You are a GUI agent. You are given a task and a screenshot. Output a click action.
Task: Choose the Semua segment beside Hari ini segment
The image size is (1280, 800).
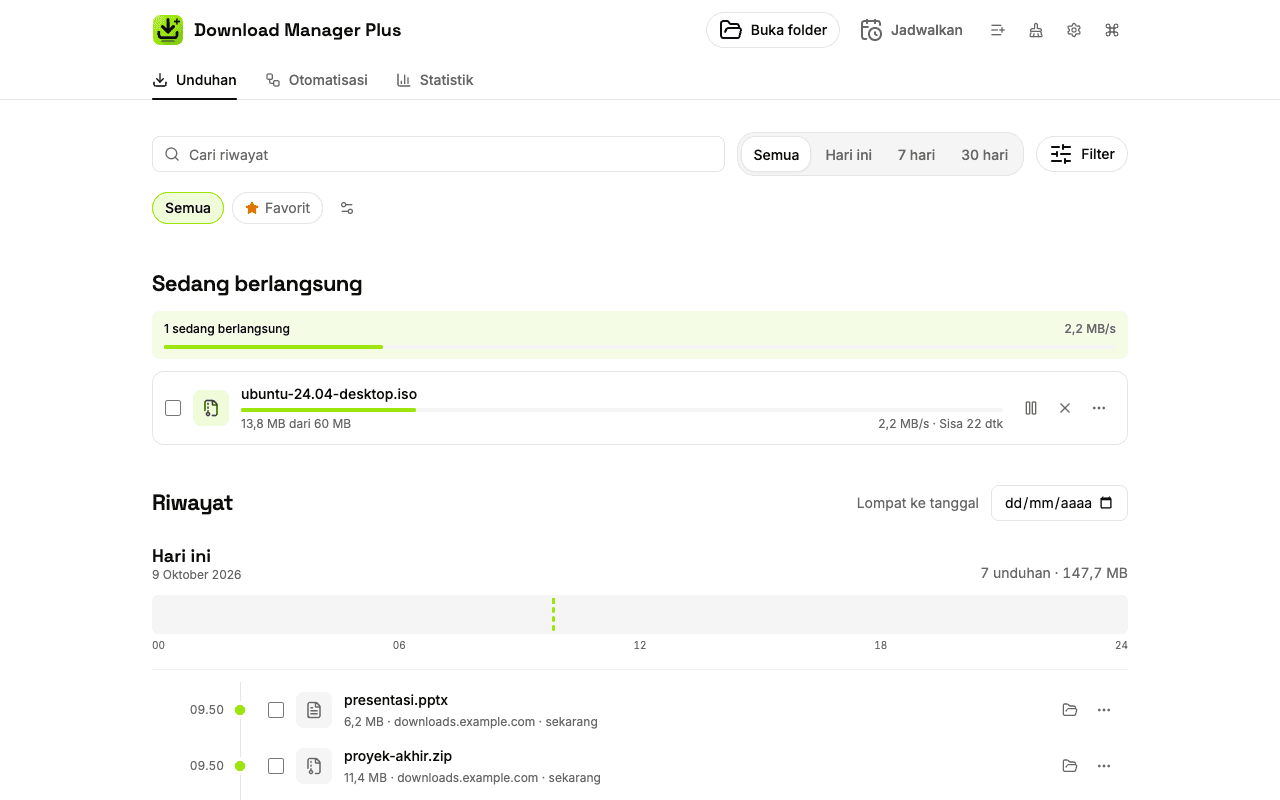(x=776, y=155)
